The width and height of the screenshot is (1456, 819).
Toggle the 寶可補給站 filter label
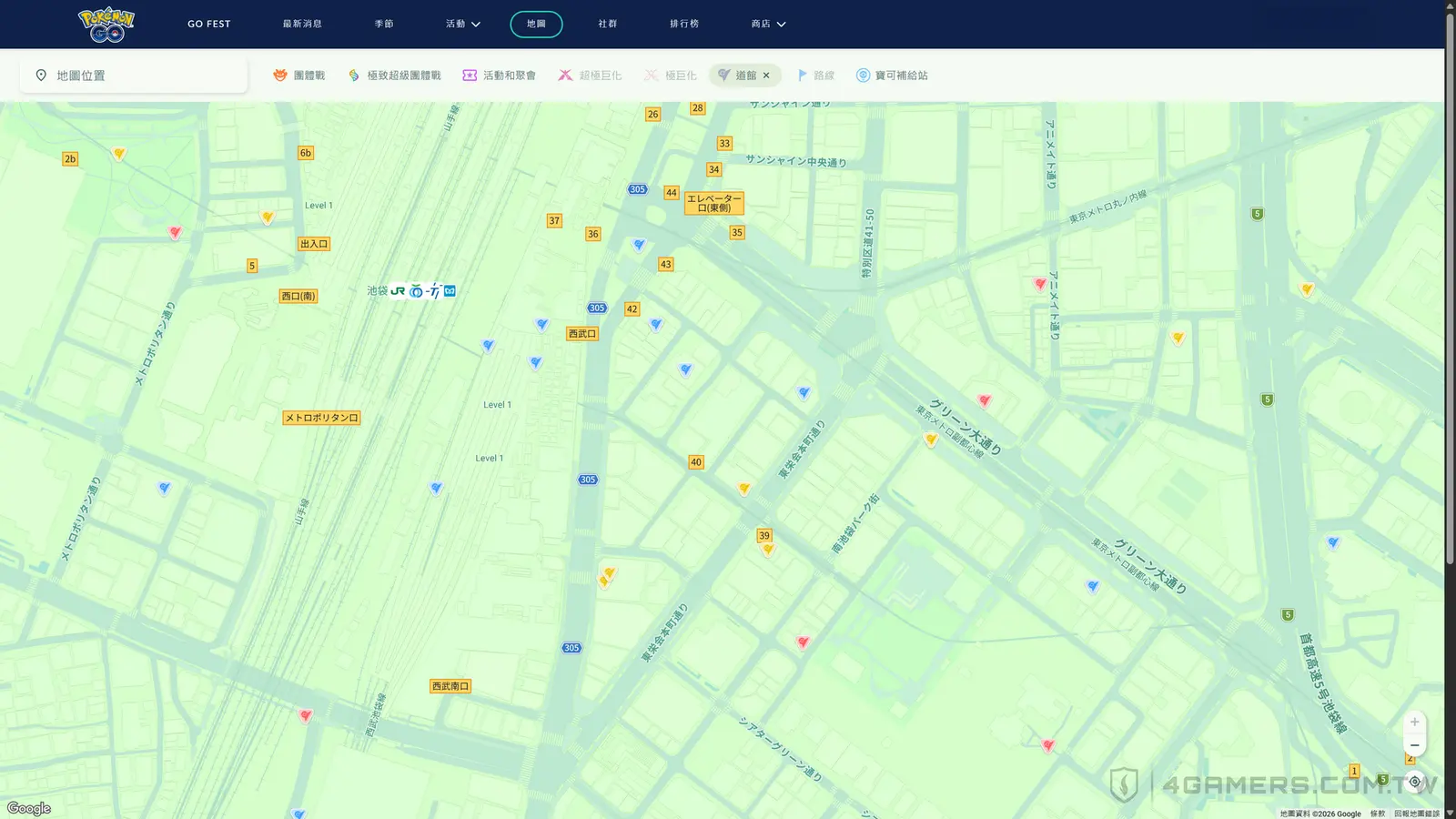click(902, 76)
